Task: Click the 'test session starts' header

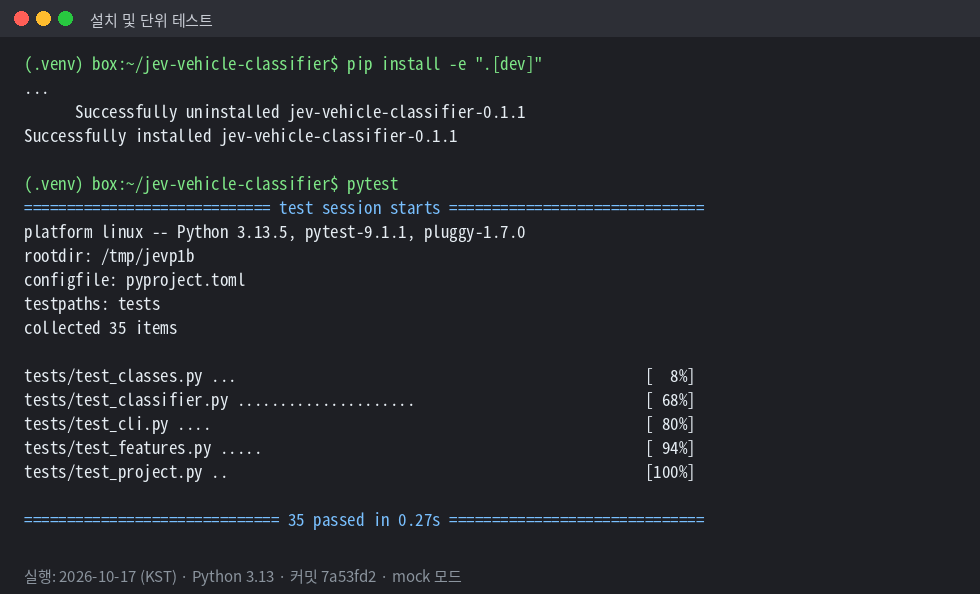Action: pyautogui.click(x=364, y=208)
